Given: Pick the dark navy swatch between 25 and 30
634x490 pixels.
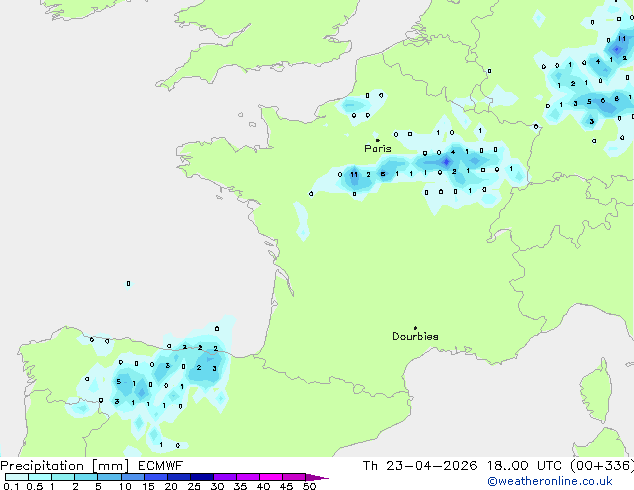Looking at the screenshot, I should (x=202, y=477).
